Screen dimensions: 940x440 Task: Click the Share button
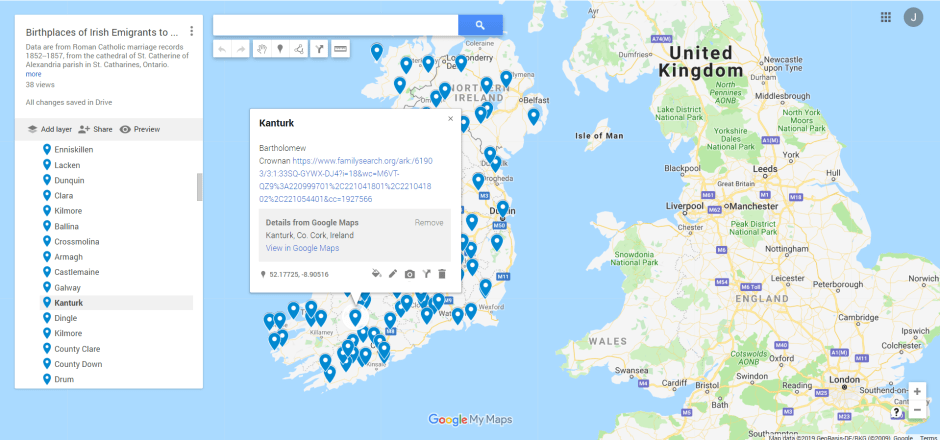(x=95, y=129)
